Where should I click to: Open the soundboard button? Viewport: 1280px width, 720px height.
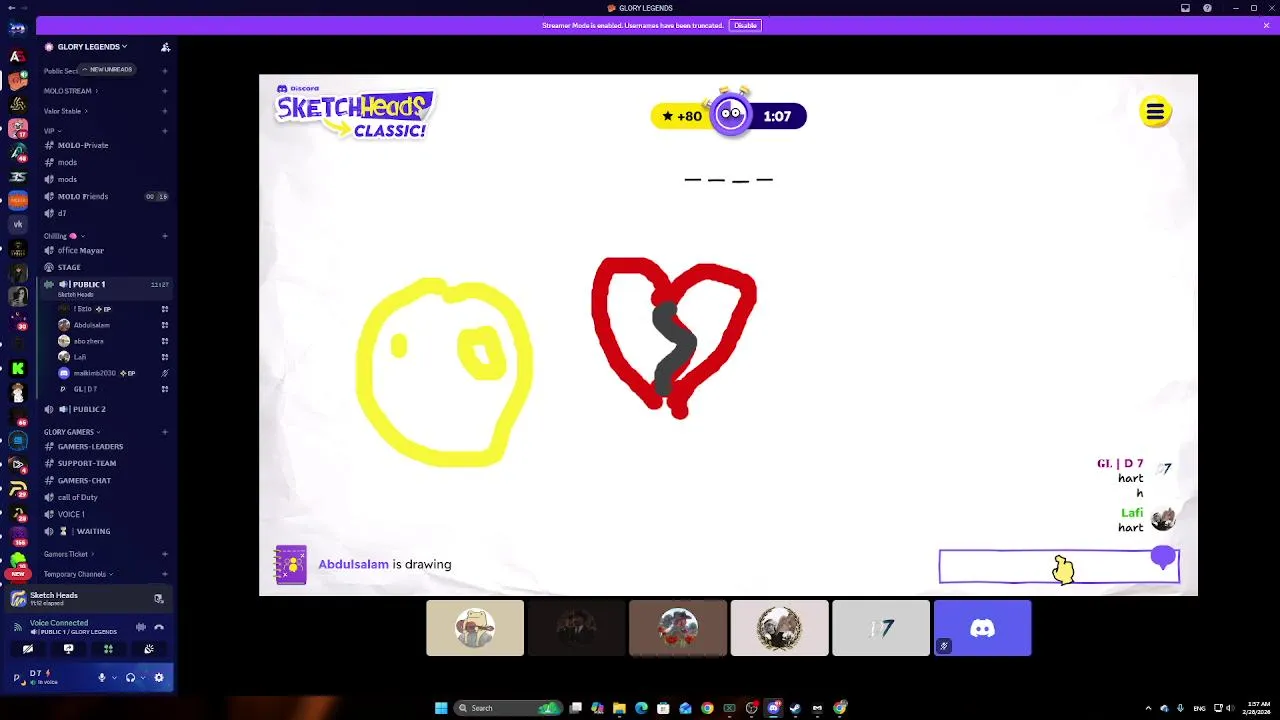point(148,649)
